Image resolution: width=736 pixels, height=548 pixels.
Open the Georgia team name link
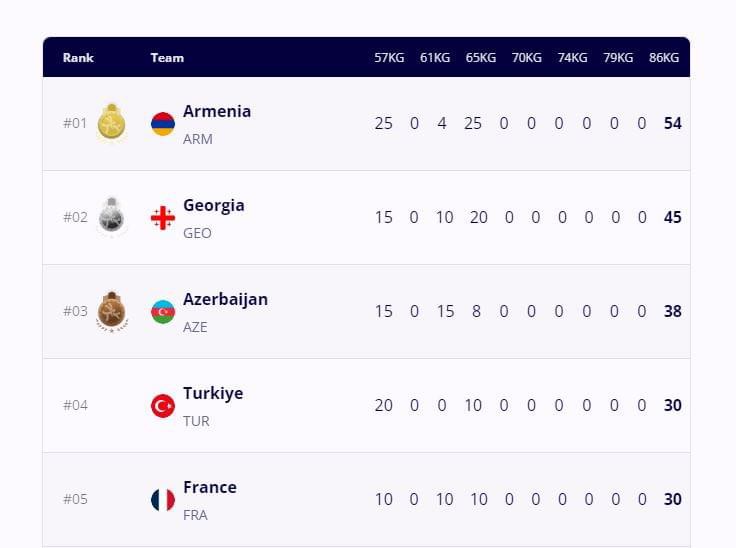pos(214,206)
